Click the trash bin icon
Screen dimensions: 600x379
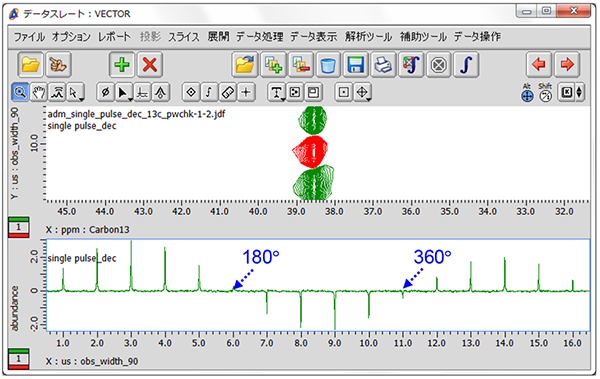click(x=328, y=65)
